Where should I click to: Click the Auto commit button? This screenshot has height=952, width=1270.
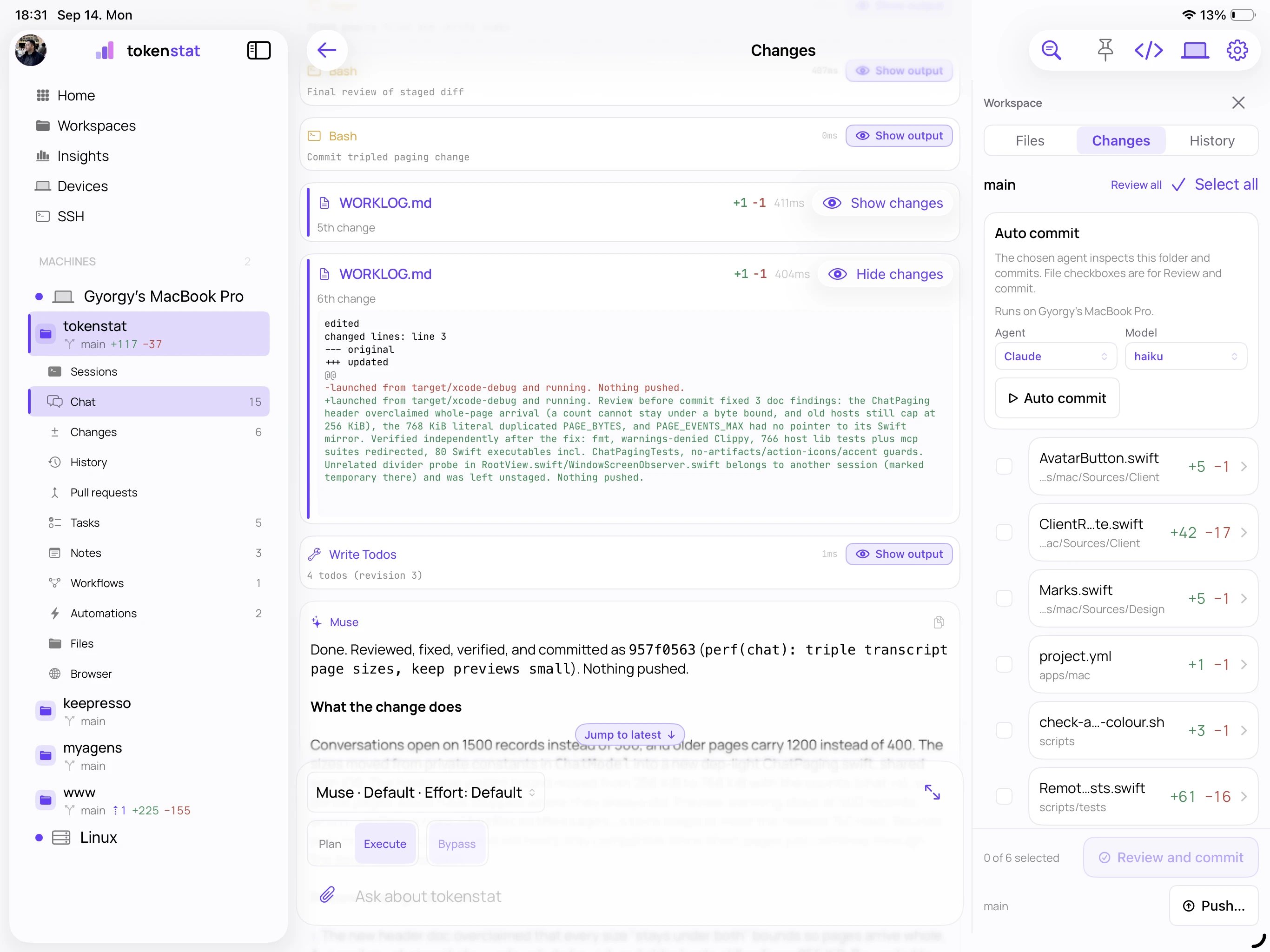1057,398
